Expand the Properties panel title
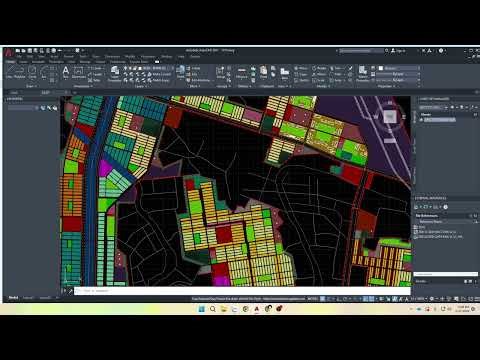 click(x=386, y=86)
